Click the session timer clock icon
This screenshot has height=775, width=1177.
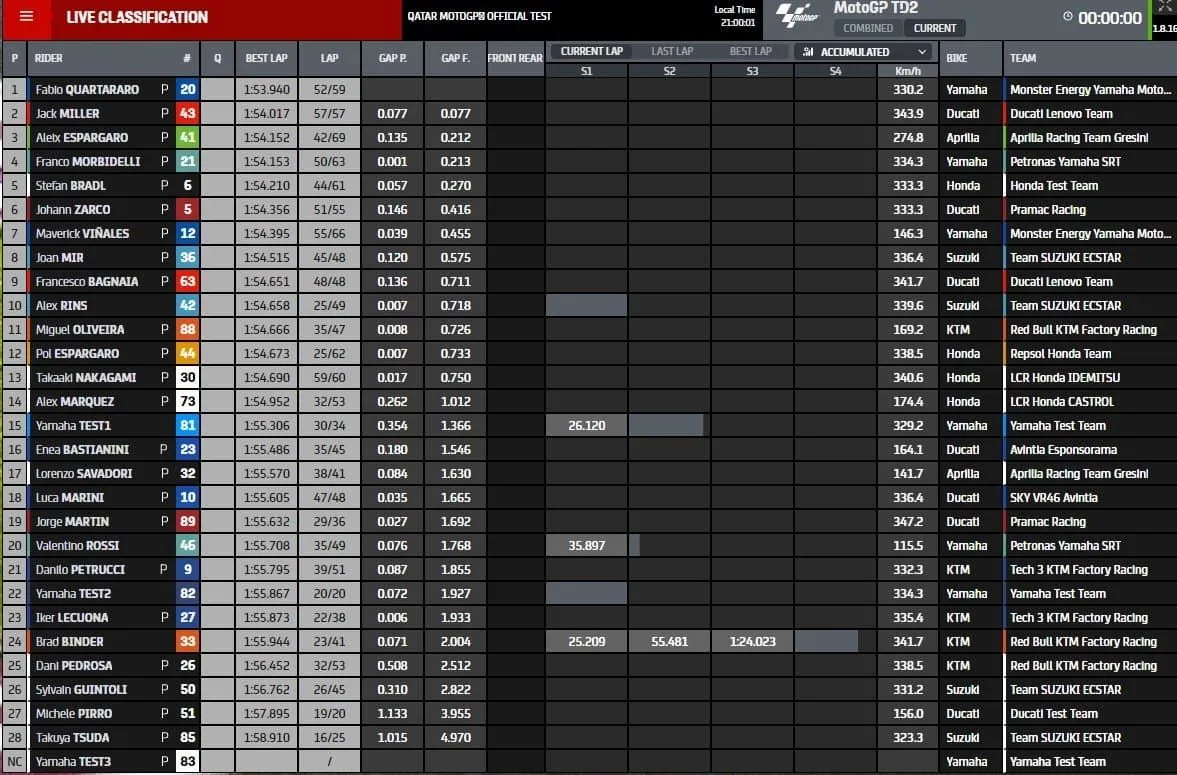click(x=1067, y=17)
